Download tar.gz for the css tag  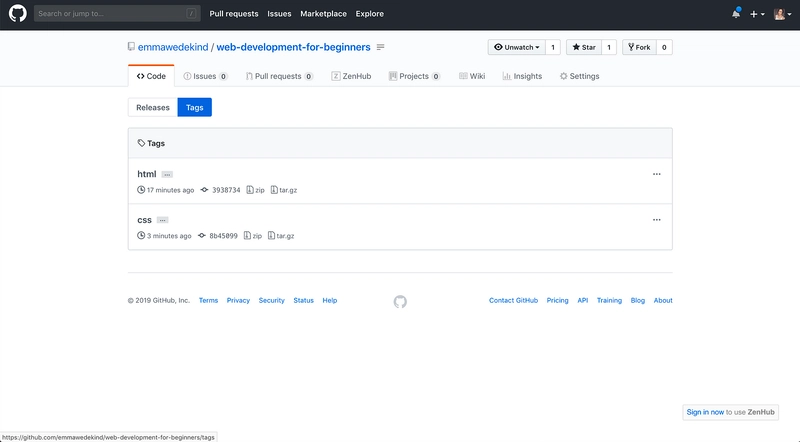281,236
